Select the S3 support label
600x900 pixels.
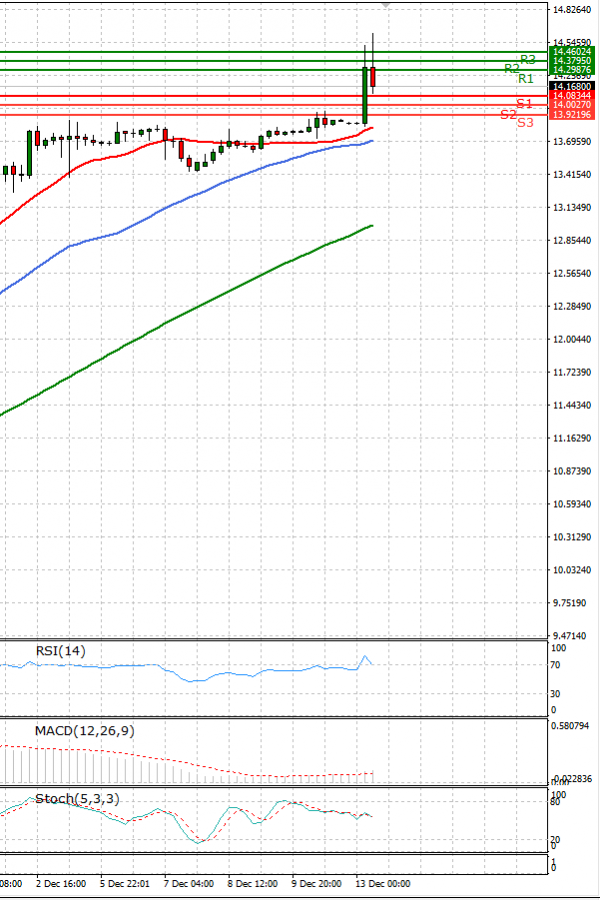(525, 122)
